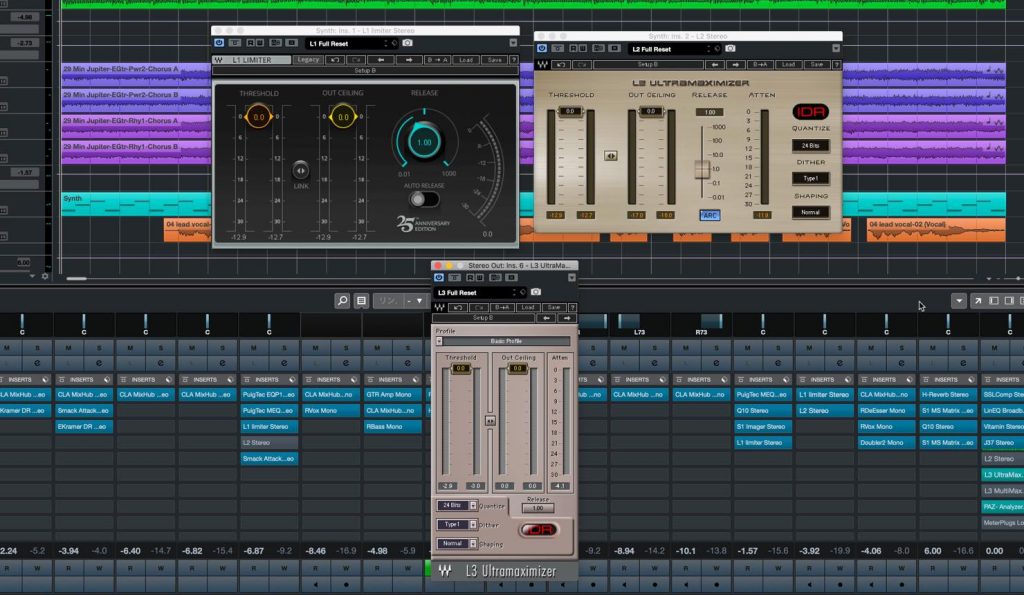The width and height of the screenshot is (1024, 595).
Task: Click the L3 IDR logo button
Action: coord(539,530)
